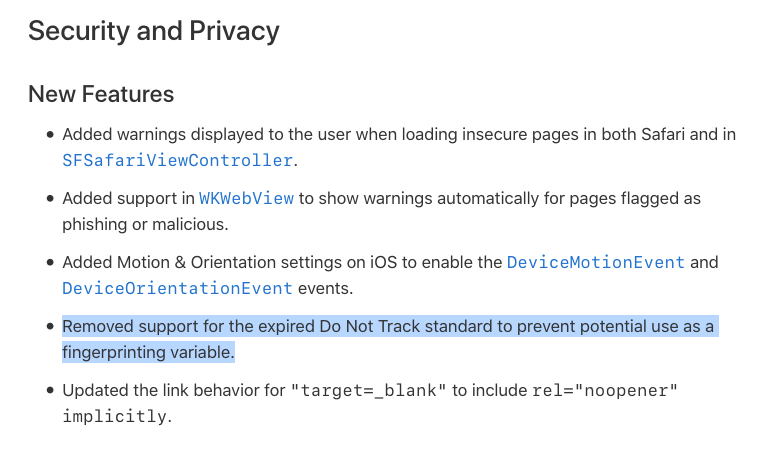Screen dimensions: 784x462
Task: Click the word 'implicitly' in monospace
Action: (x=114, y=416)
